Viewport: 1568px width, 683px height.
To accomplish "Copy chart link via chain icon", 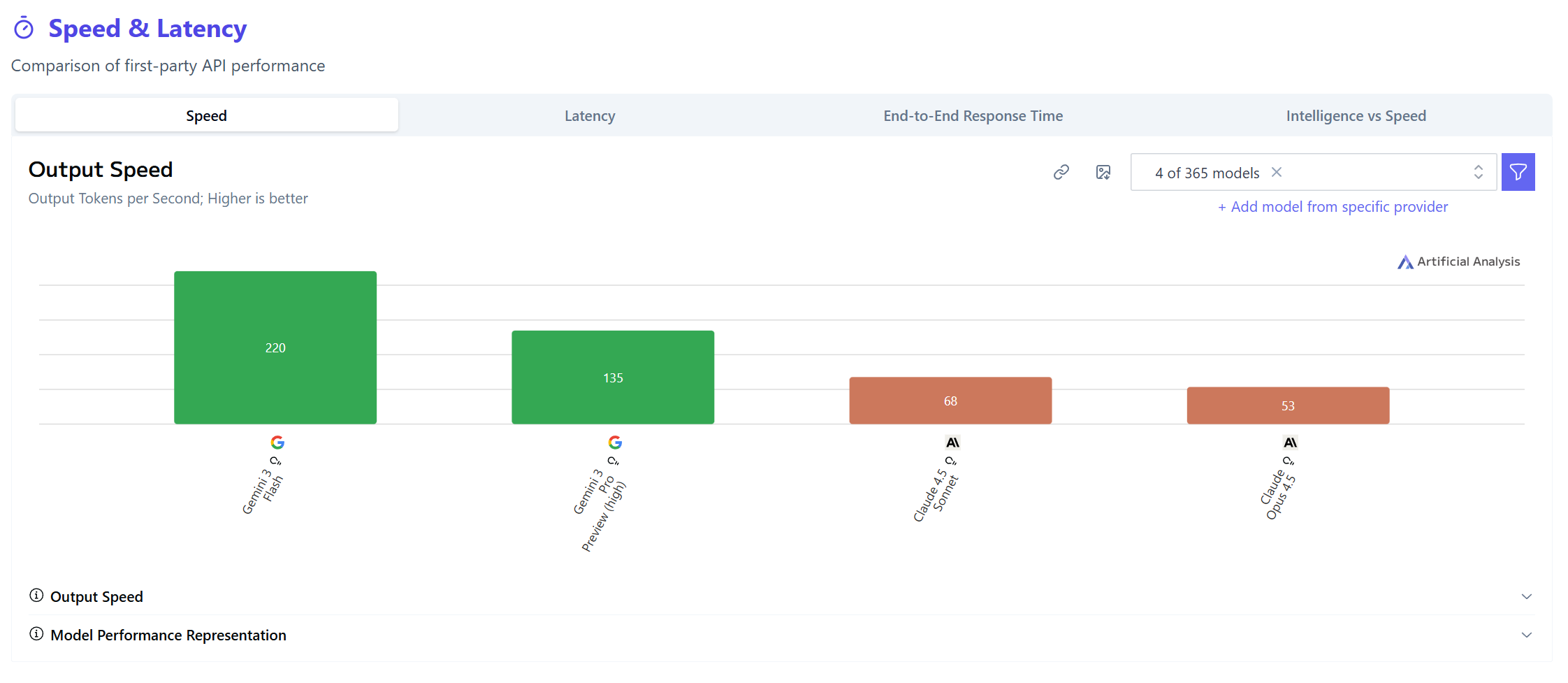I will point(1061,172).
